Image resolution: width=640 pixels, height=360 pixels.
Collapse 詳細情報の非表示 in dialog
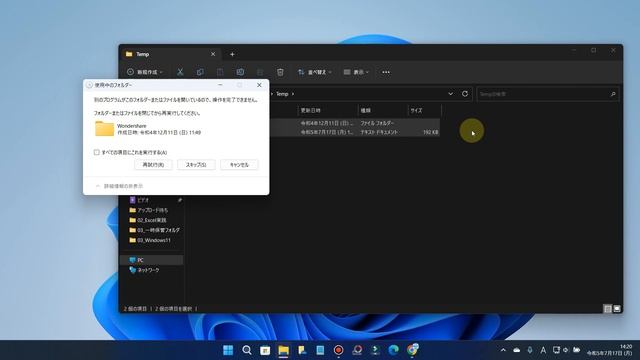point(120,186)
